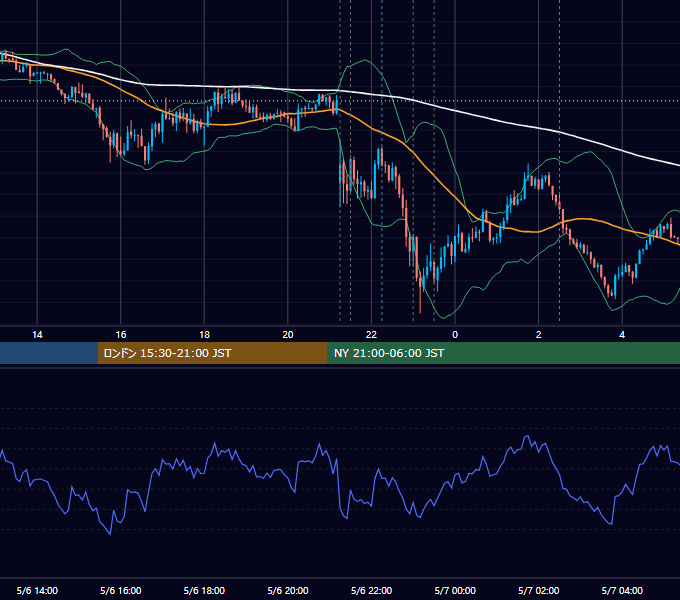Click the 5/6 14:00 date label

pos(37,590)
